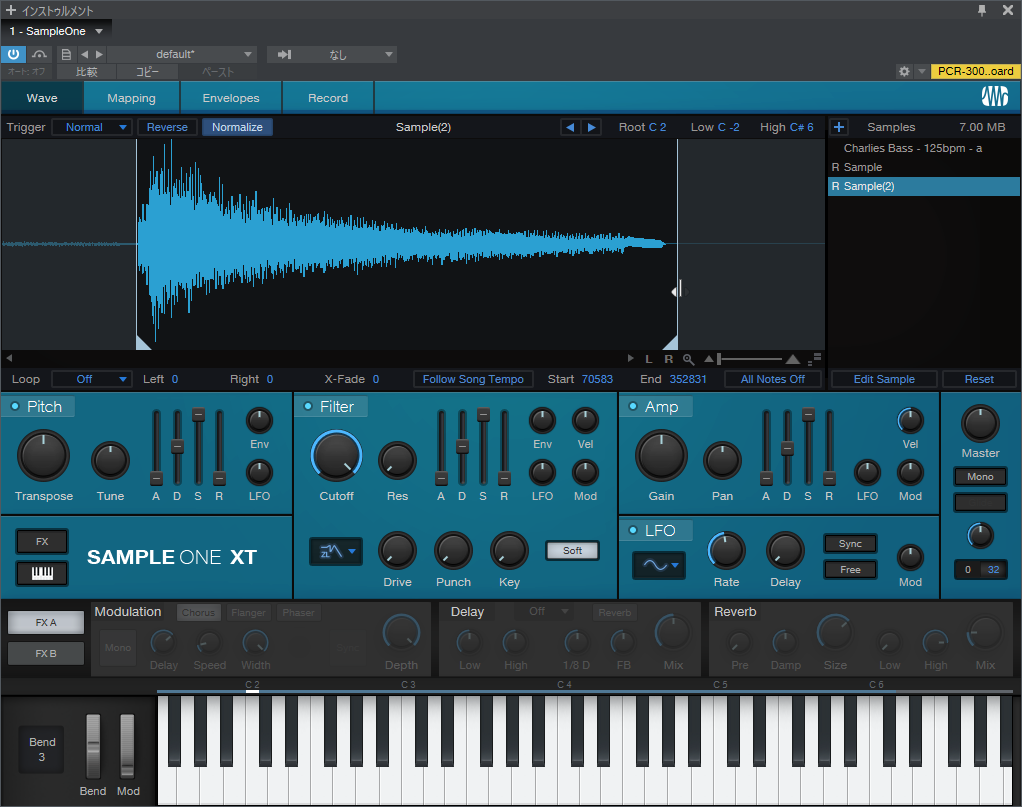Add a new instrument with plus icon

(x=10, y=10)
